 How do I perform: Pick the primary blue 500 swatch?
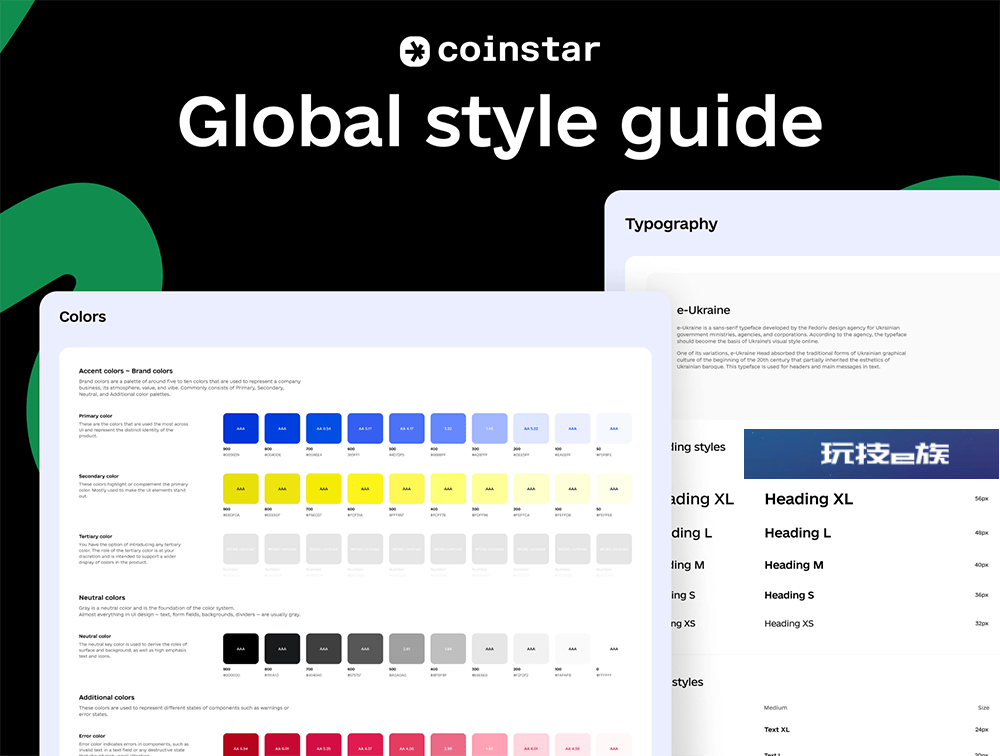tap(406, 428)
